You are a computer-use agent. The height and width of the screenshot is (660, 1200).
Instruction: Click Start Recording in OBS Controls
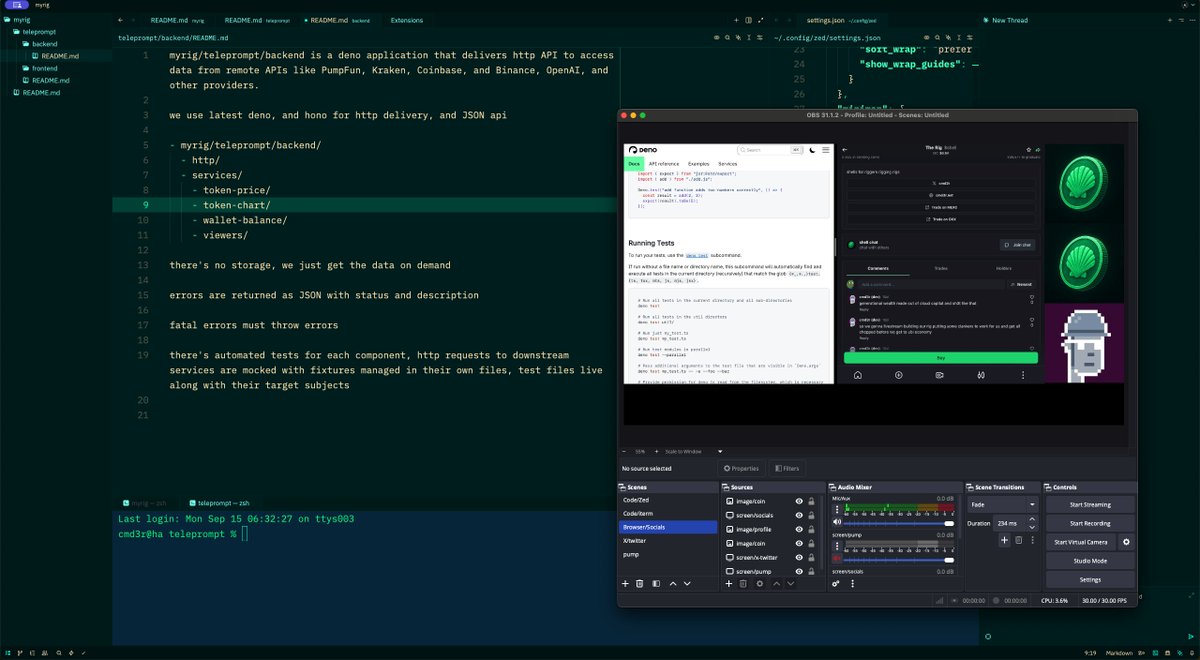(x=1090, y=524)
